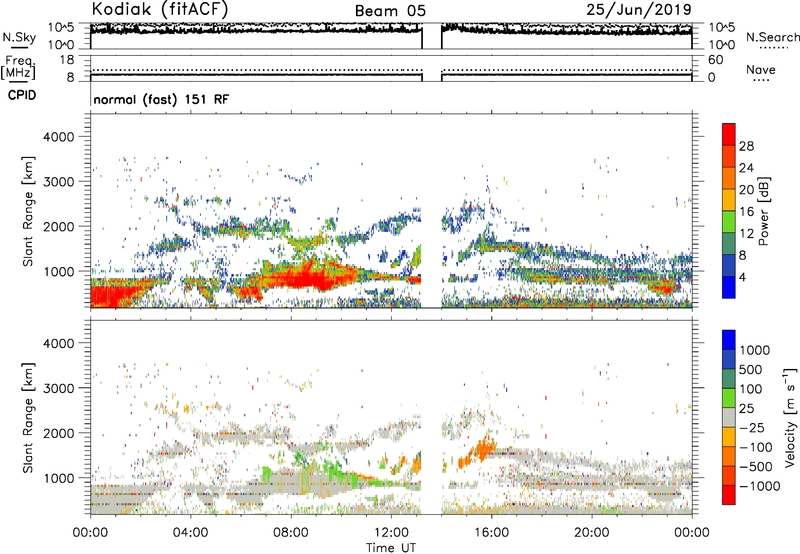The width and height of the screenshot is (800, 554).
Task: Click the top blue Velocity colorbar segment
Action: pos(729,340)
